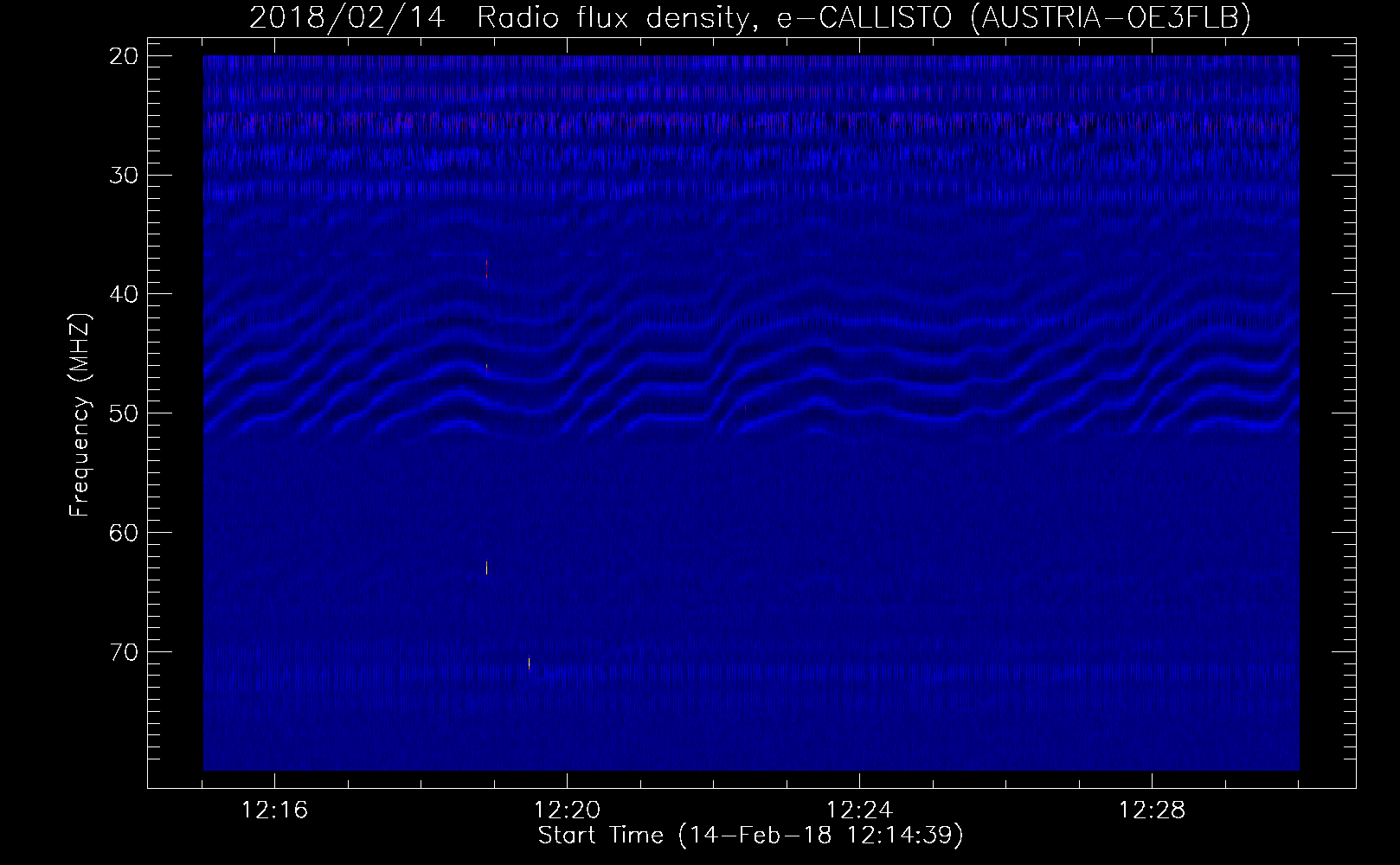This screenshot has height=865, width=1400.
Task: Click the 30 frequency tick label
Action: [125, 175]
